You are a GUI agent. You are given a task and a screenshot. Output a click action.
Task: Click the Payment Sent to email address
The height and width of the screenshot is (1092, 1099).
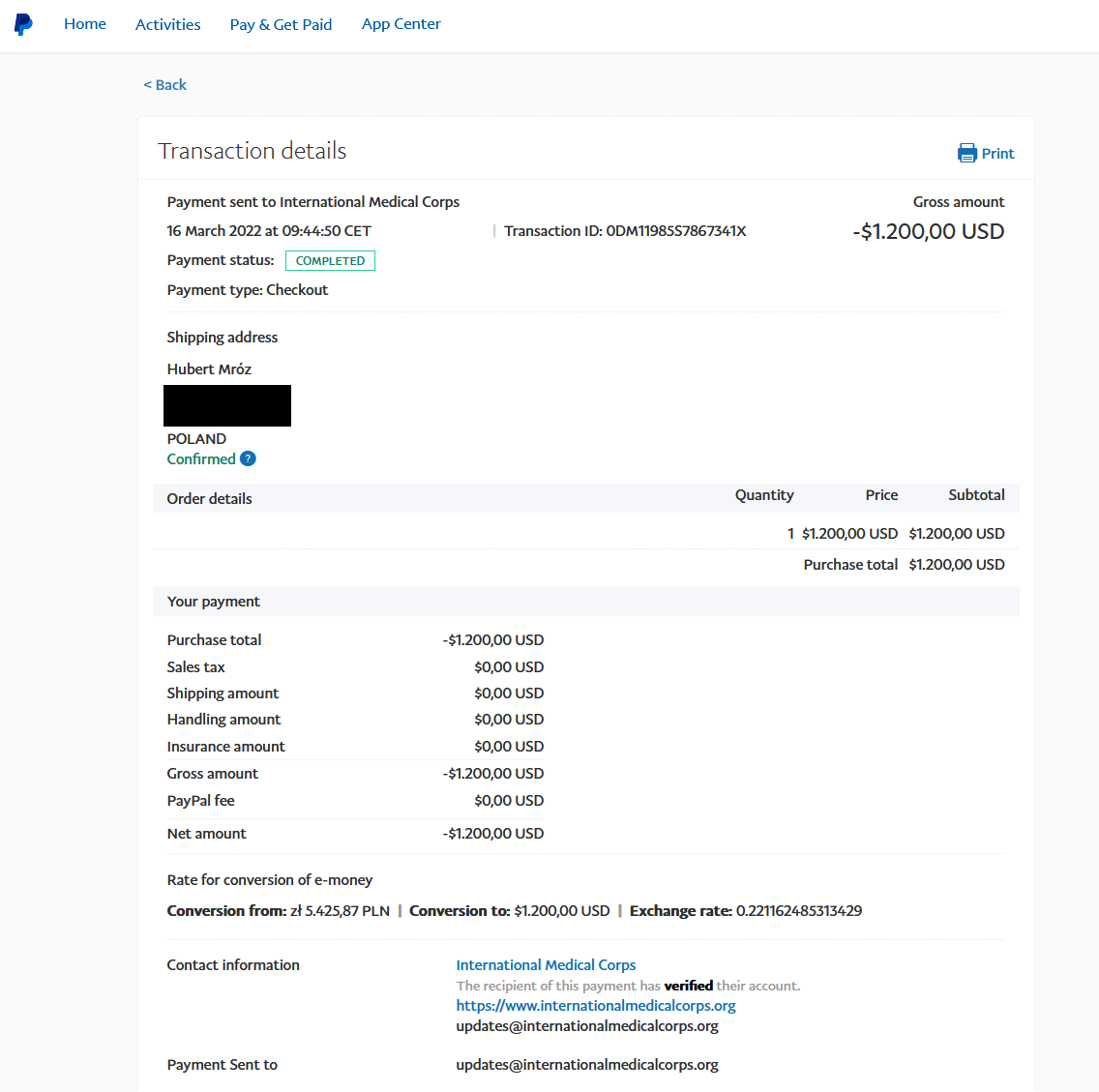pyautogui.click(x=587, y=1065)
